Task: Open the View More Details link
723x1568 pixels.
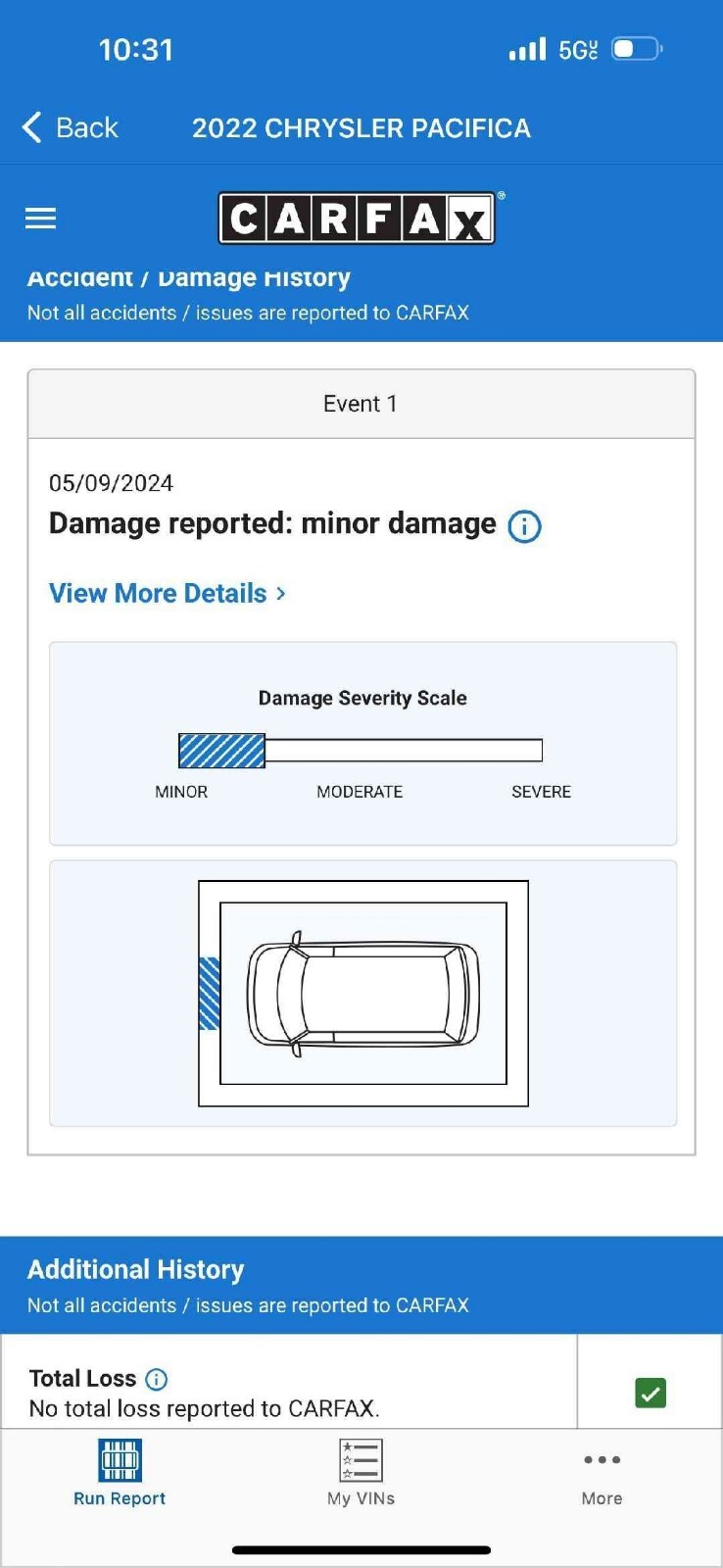Action: pos(158,593)
